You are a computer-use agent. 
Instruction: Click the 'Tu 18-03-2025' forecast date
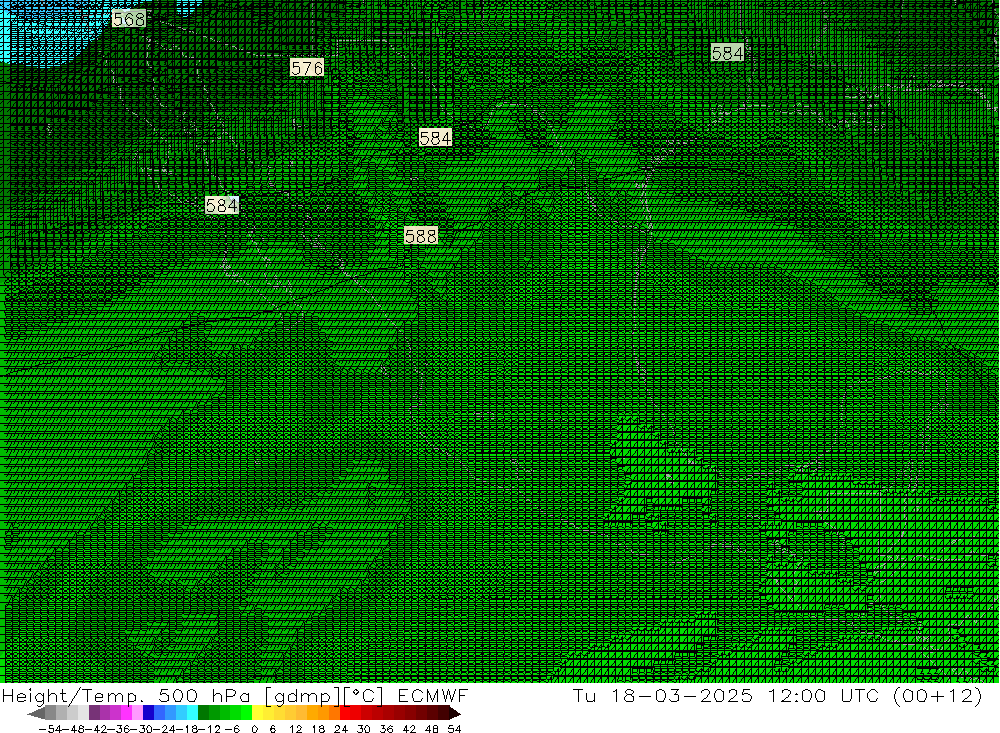pyautogui.click(x=663, y=695)
